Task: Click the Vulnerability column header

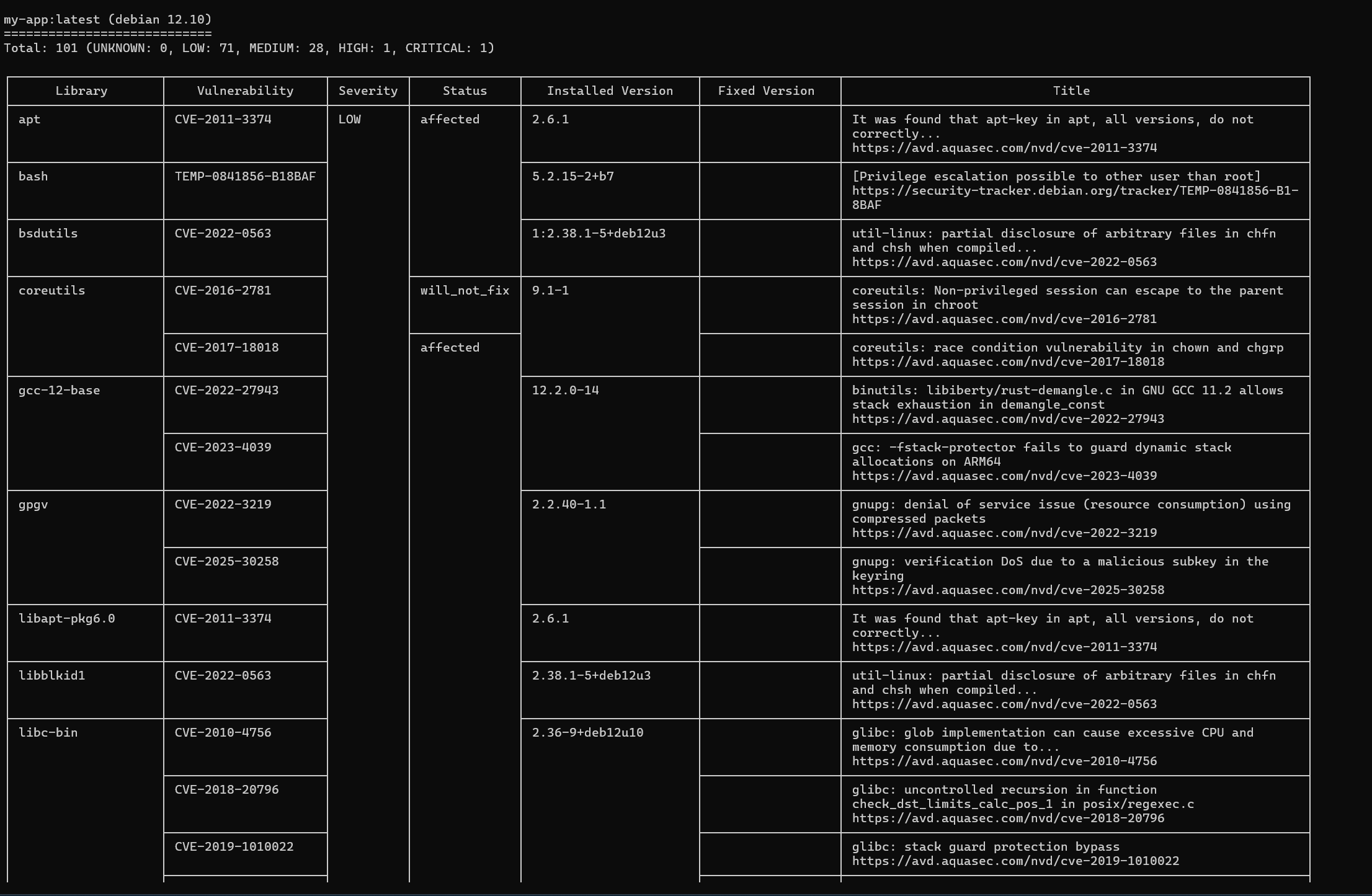Action: (x=245, y=91)
